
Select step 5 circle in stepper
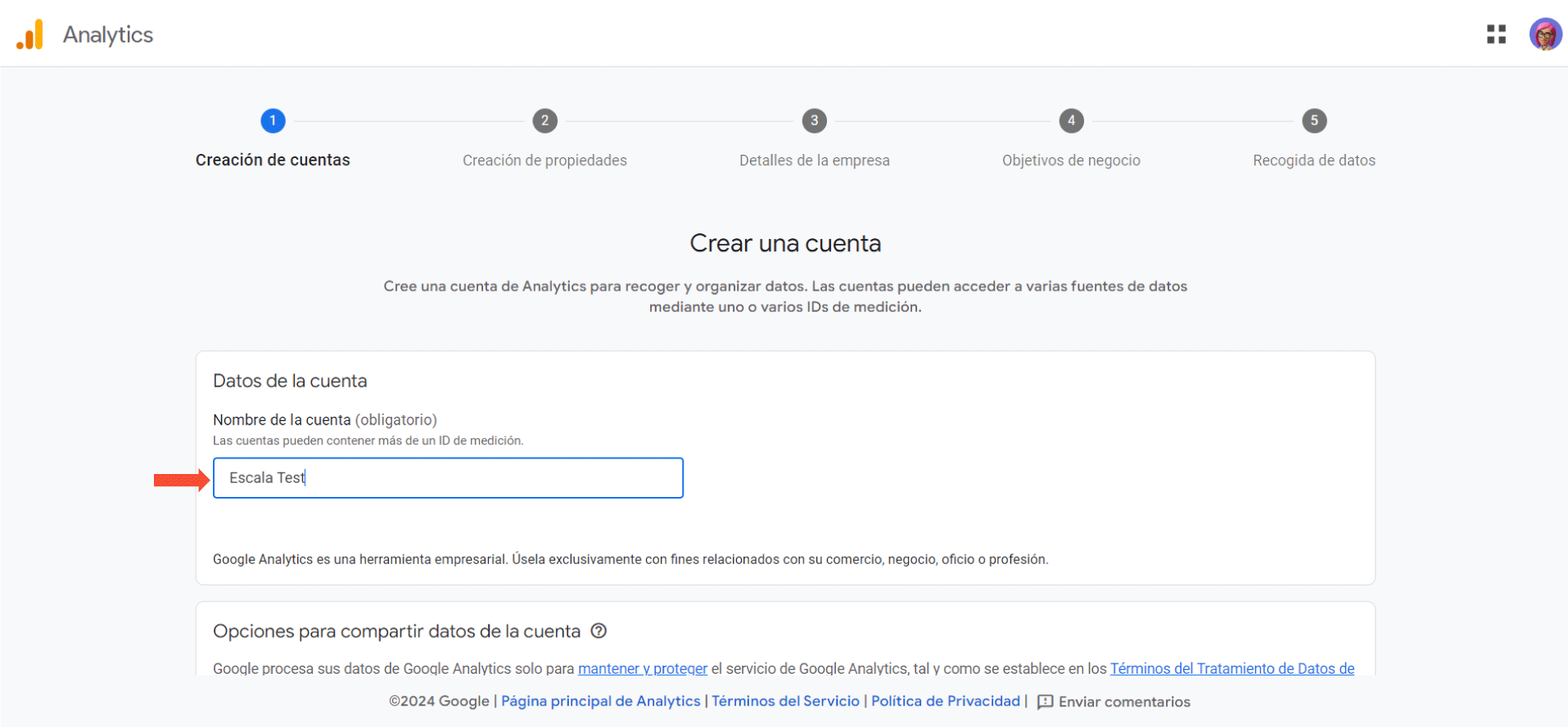pos(1314,121)
